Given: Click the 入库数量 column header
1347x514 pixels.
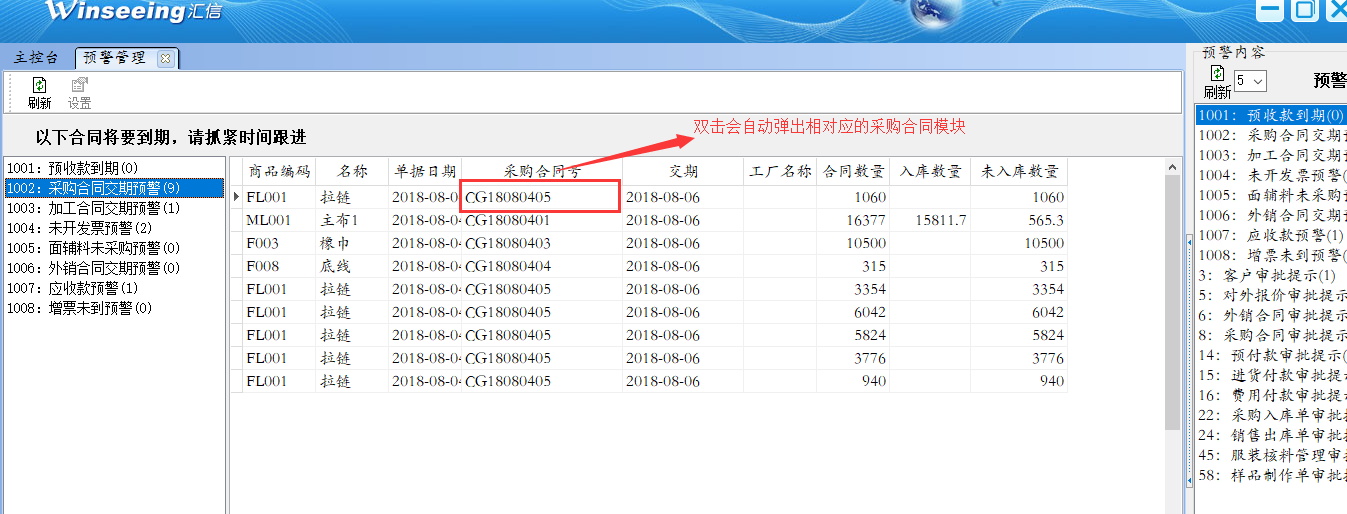Looking at the screenshot, I should pos(931,171).
